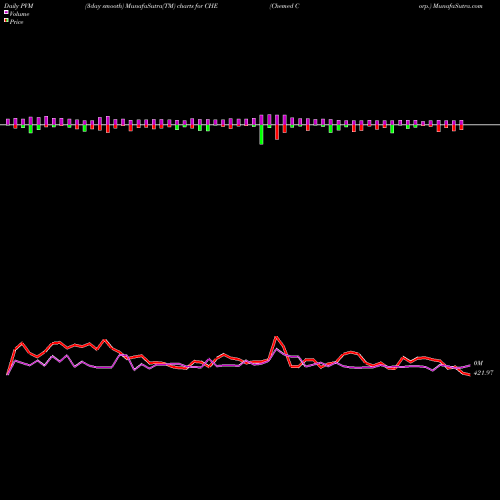The height and width of the screenshot is (500, 500).
Task: Click the 'orp.) MunafaSutra.com' text
Action: click(451, 6)
